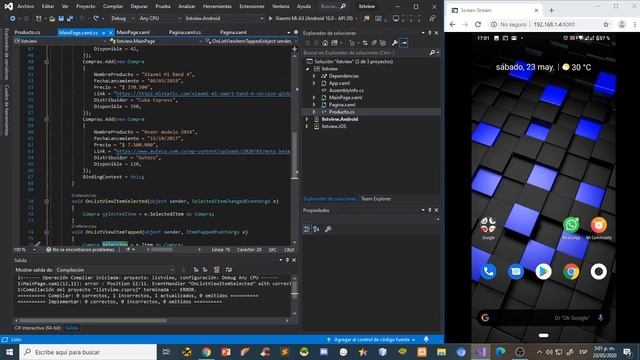The image size is (640, 360).
Task: Switch to Team Explorer tab
Action: pyautogui.click(x=376, y=199)
